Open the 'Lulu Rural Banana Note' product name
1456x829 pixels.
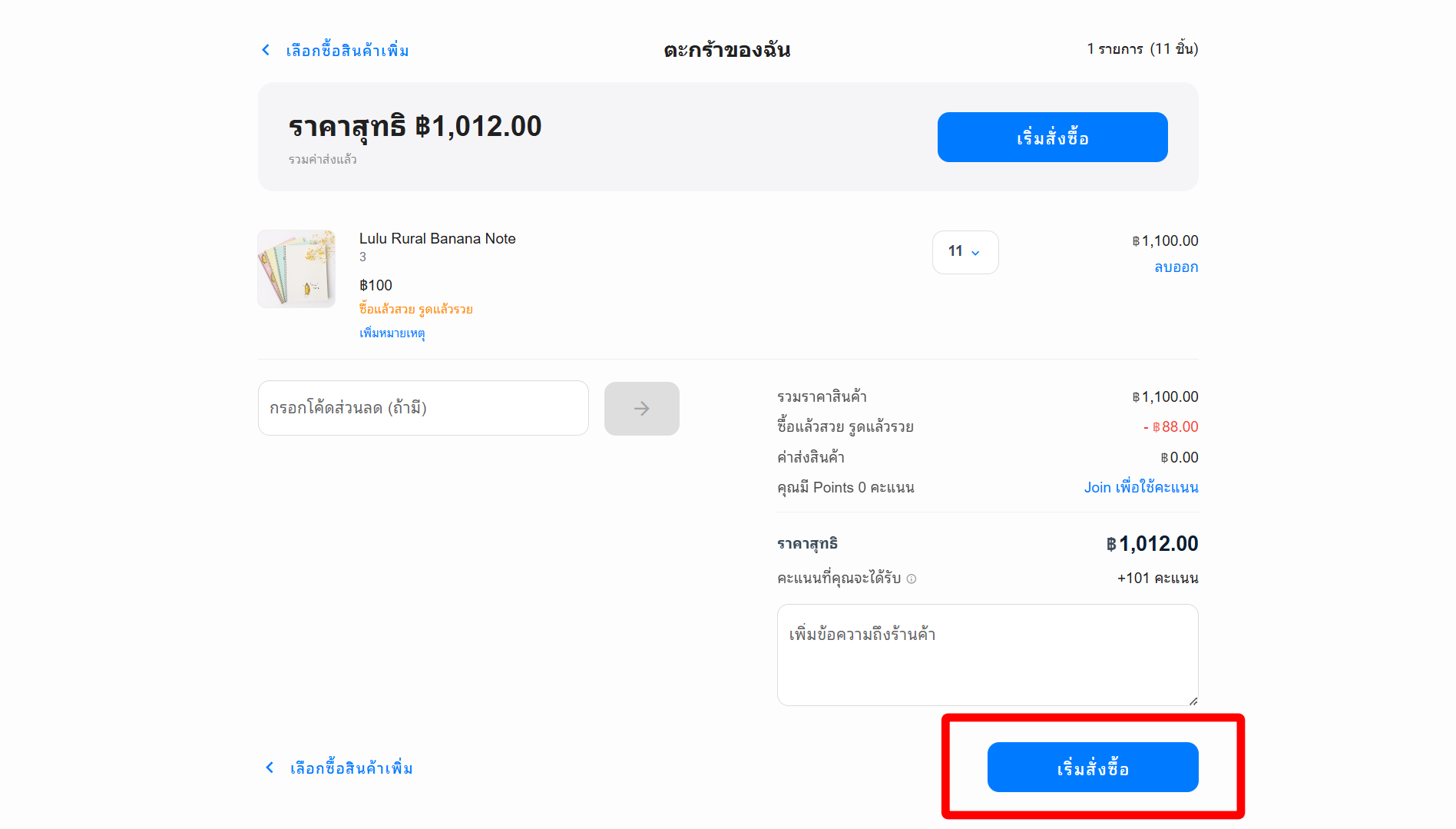tap(437, 239)
